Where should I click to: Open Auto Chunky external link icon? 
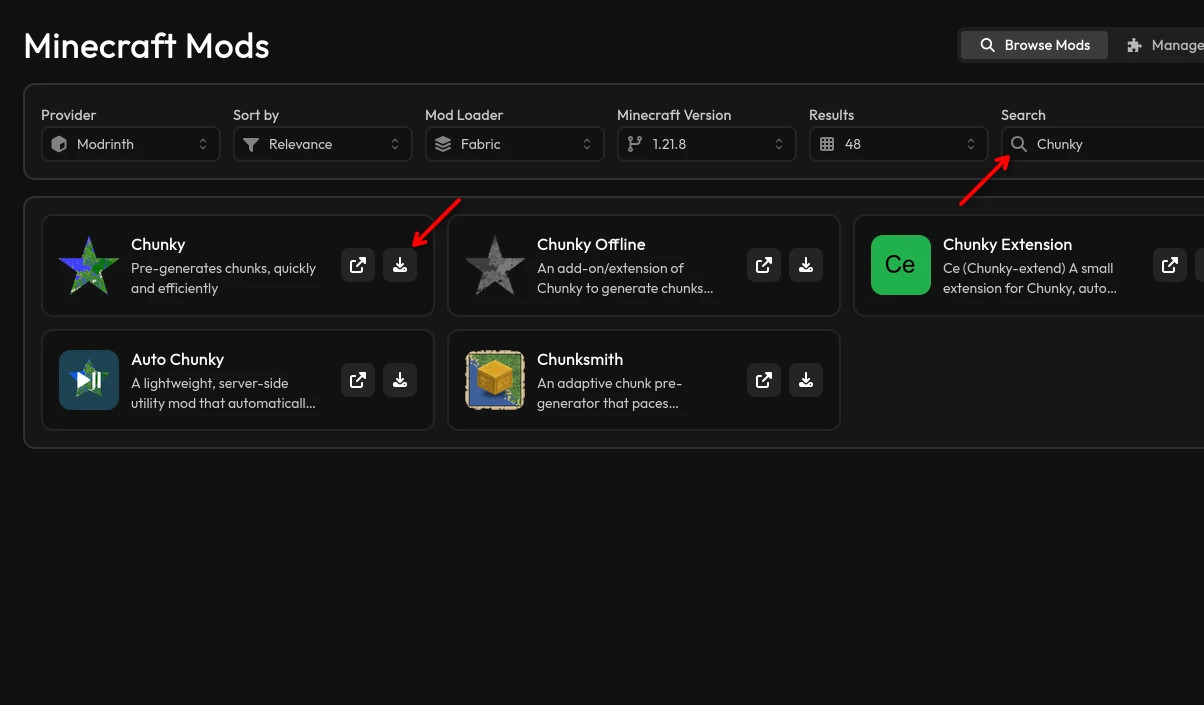tap(358, 380)
